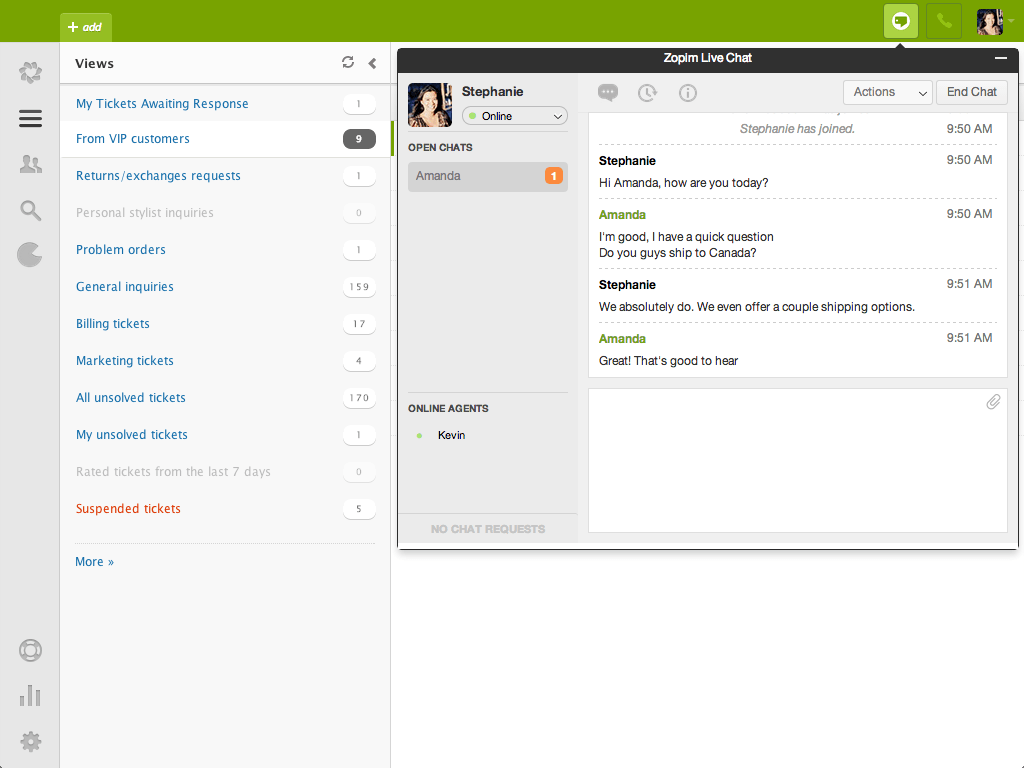Click the More » link
This screenshot has height=768, width=1024.
(x=94, y=562)
